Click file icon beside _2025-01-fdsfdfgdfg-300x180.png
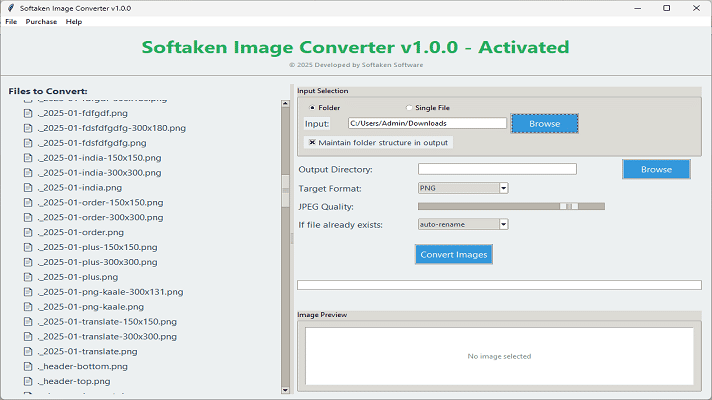The image size is (712, 400). [28, 128]
